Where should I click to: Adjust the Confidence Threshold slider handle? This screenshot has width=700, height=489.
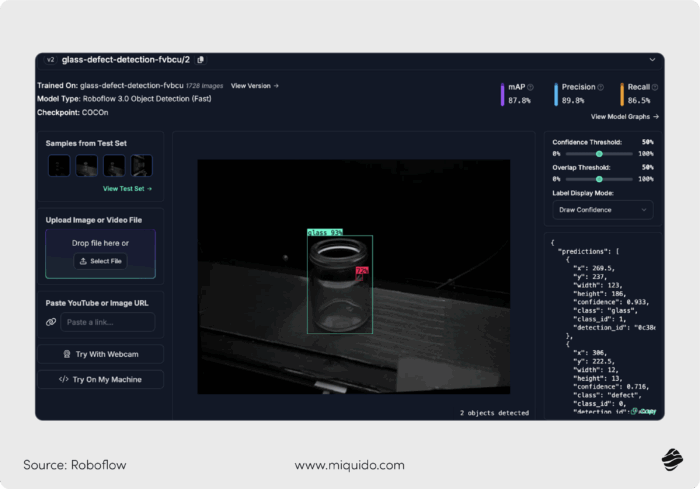click(599, 154)
